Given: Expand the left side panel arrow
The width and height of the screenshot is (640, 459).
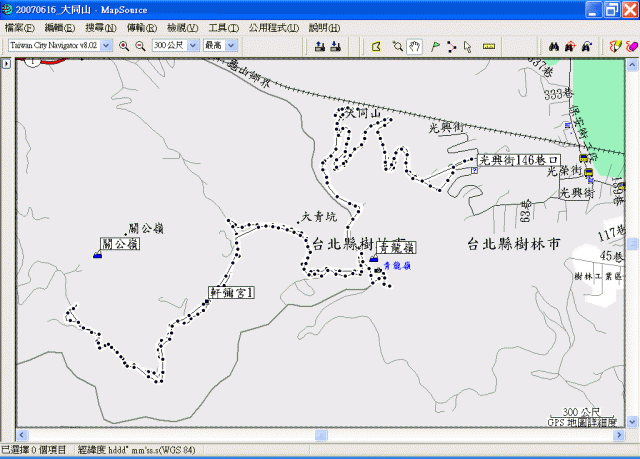Looking at the screenshot, I should pos(6,64).
